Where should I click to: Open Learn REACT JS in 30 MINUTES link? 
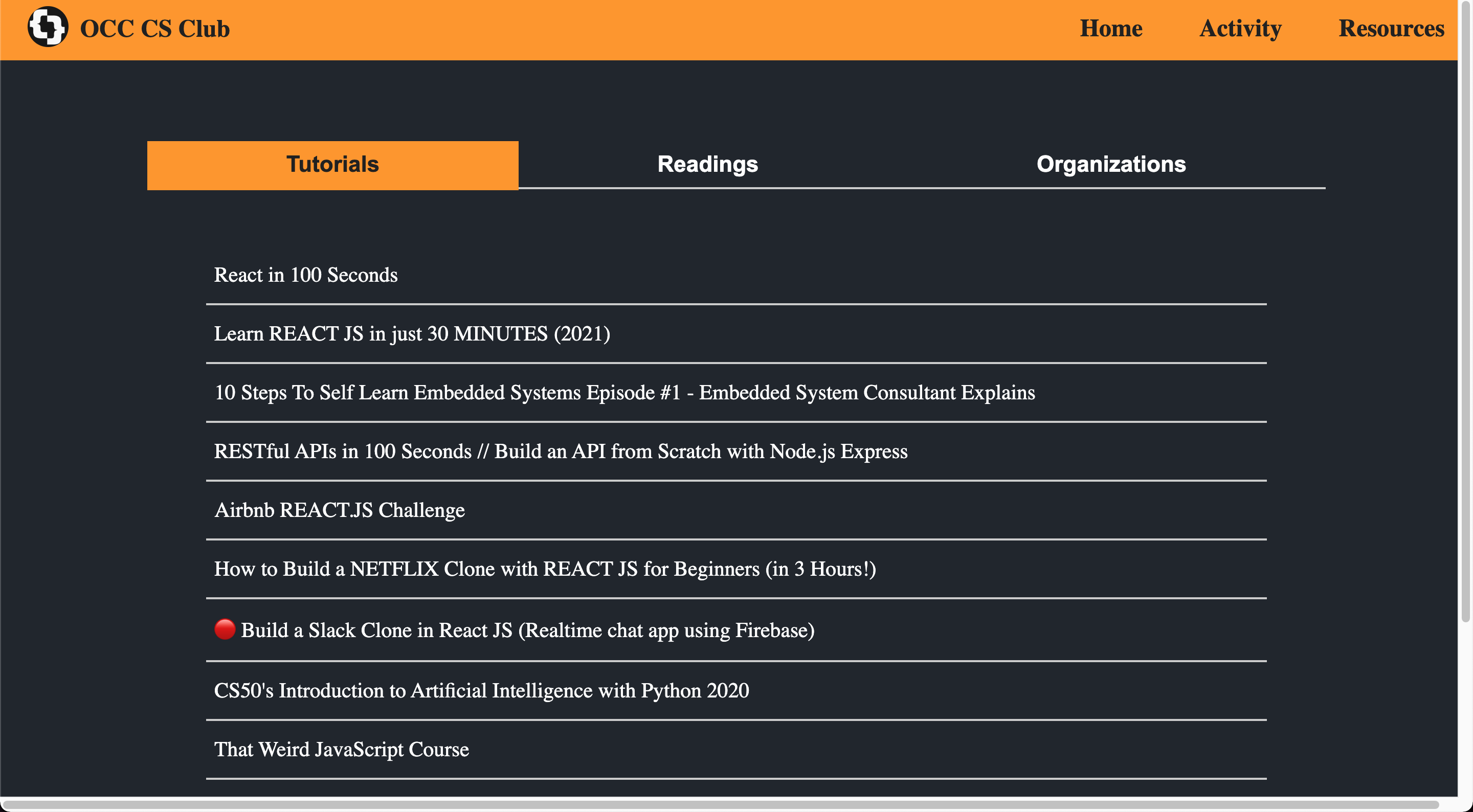pyautogui.click(x=412, y=334)
